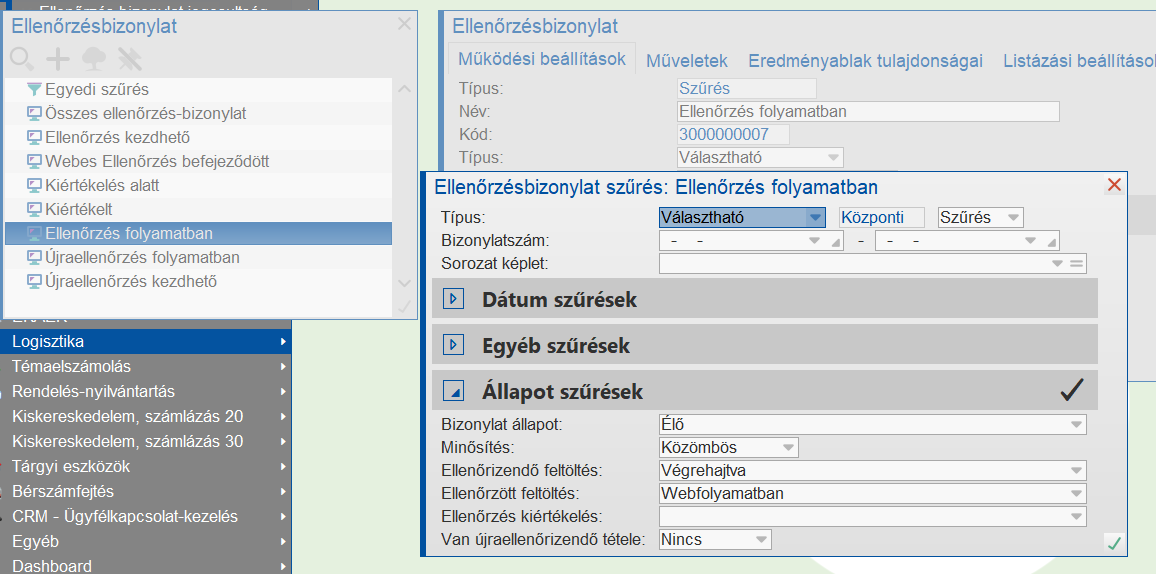
Task: Open second Bizonylatszám range dropdown
Action: pyautogui.click(x=1031, y=241)
